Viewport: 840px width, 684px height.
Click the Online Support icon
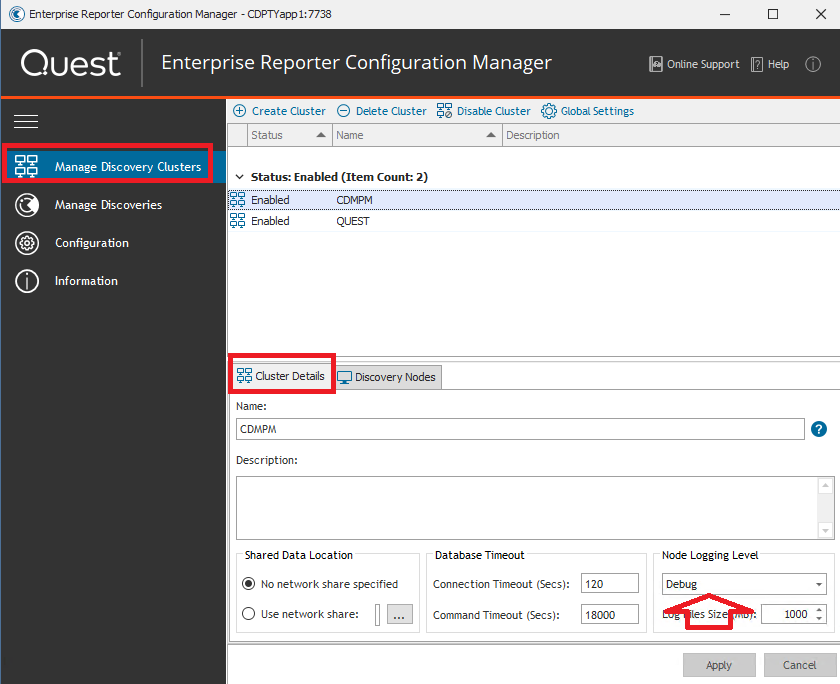(x=656, y=64)
